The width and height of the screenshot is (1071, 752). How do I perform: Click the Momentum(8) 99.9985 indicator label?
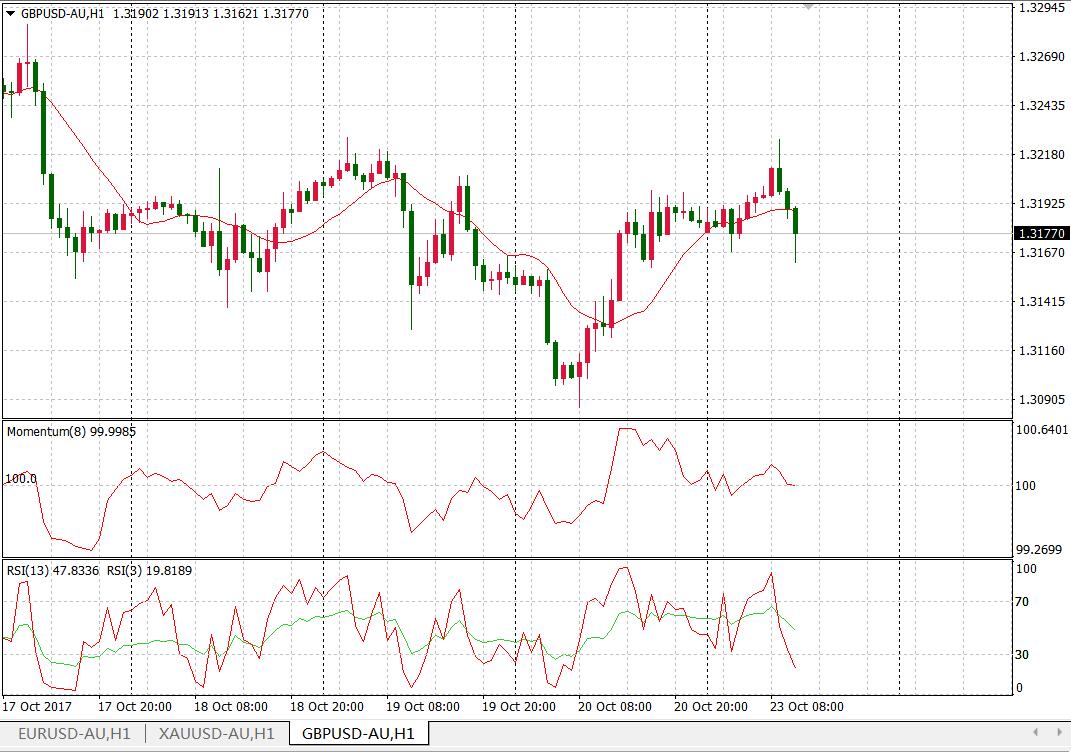click(71, 432)
